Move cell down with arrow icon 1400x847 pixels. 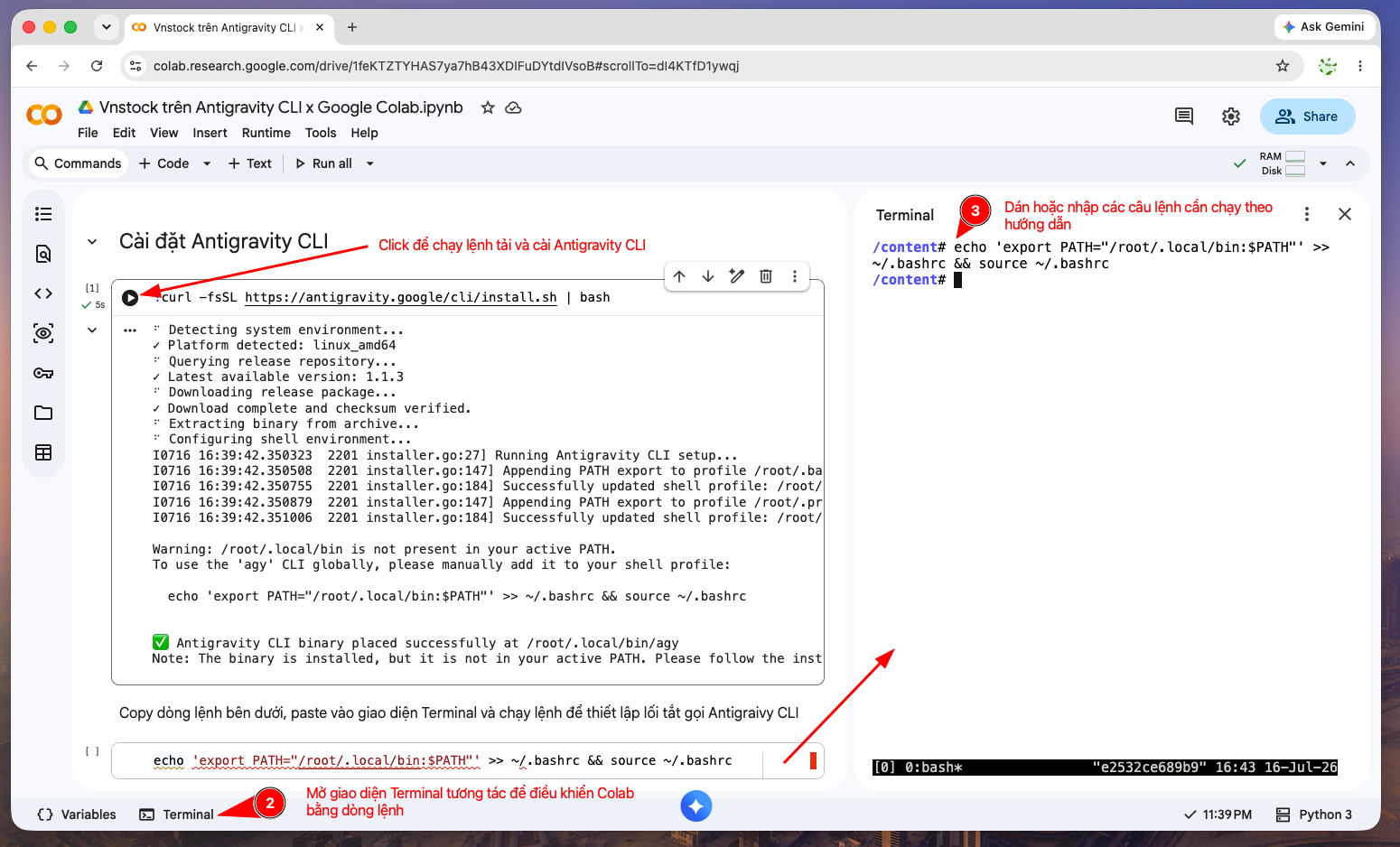pyautogui.click(x=708, y=276)
